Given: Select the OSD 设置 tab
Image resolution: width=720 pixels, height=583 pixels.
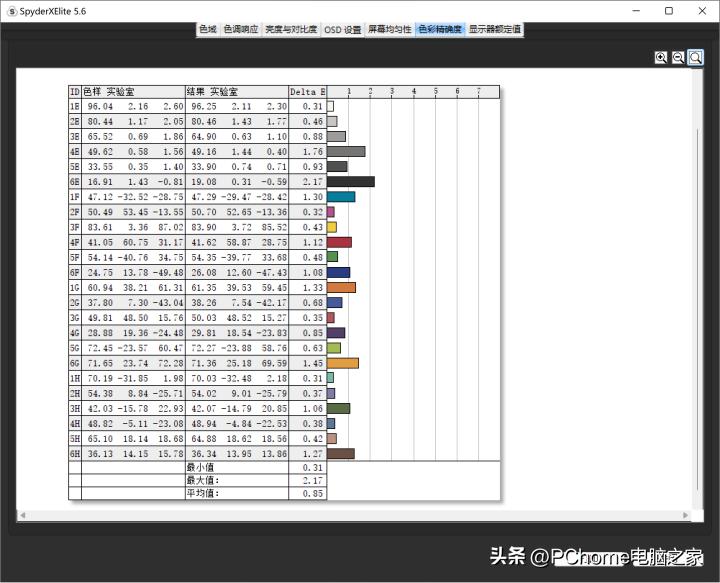Looking at the screenshot, I should pos(343,29).
